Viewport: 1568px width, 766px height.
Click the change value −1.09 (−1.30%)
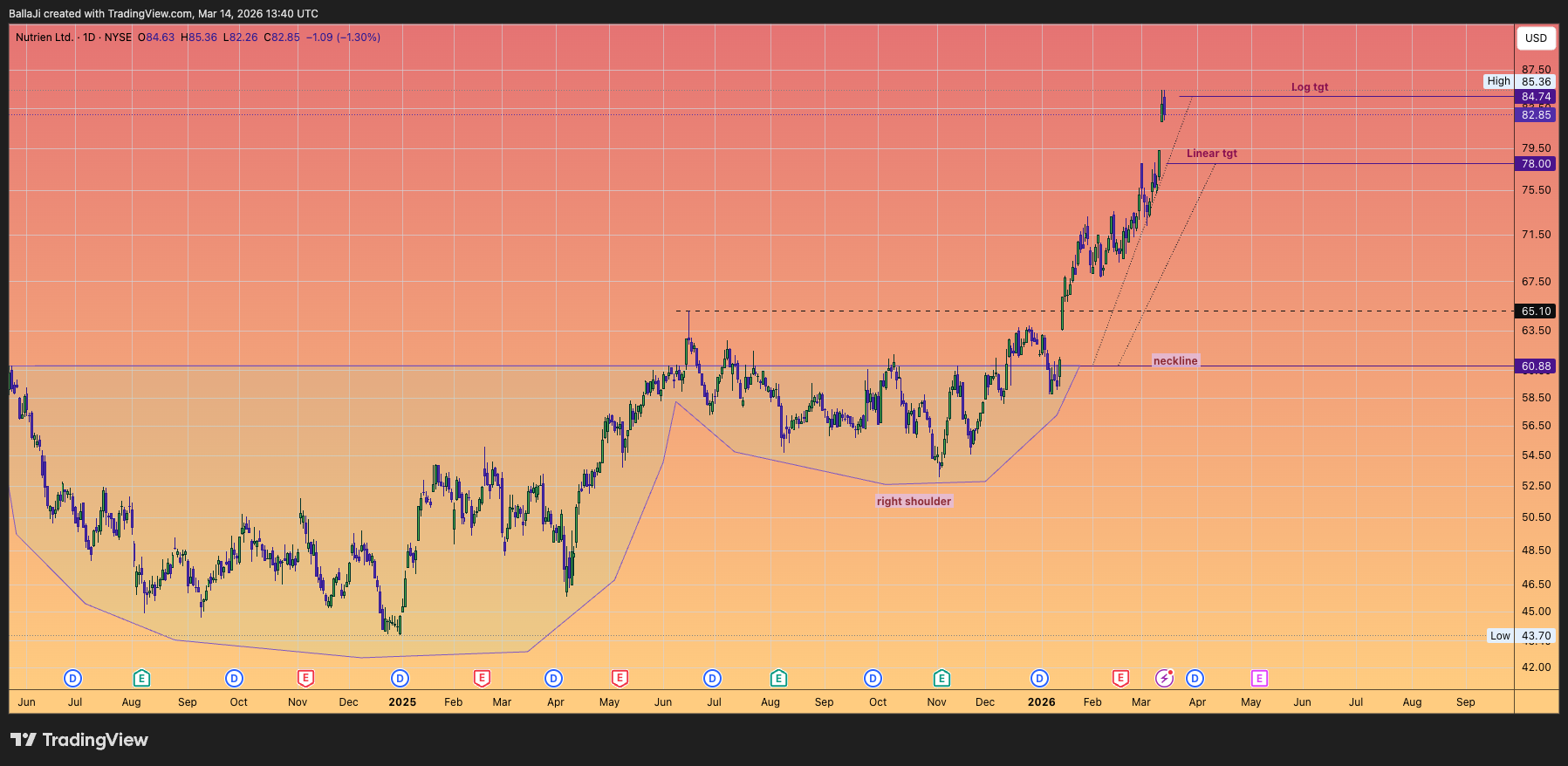tap(343, 38)
